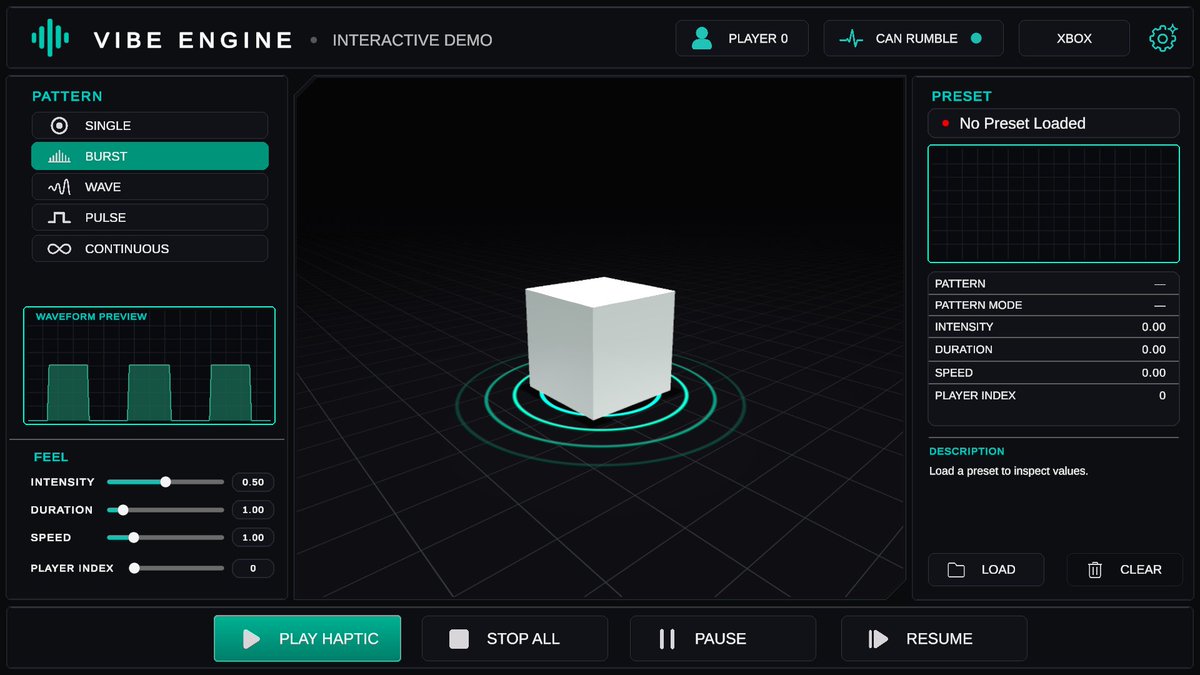Click the Wave pattern squiggle icon
Viewport: 1200px width, 675px height.
59,187
